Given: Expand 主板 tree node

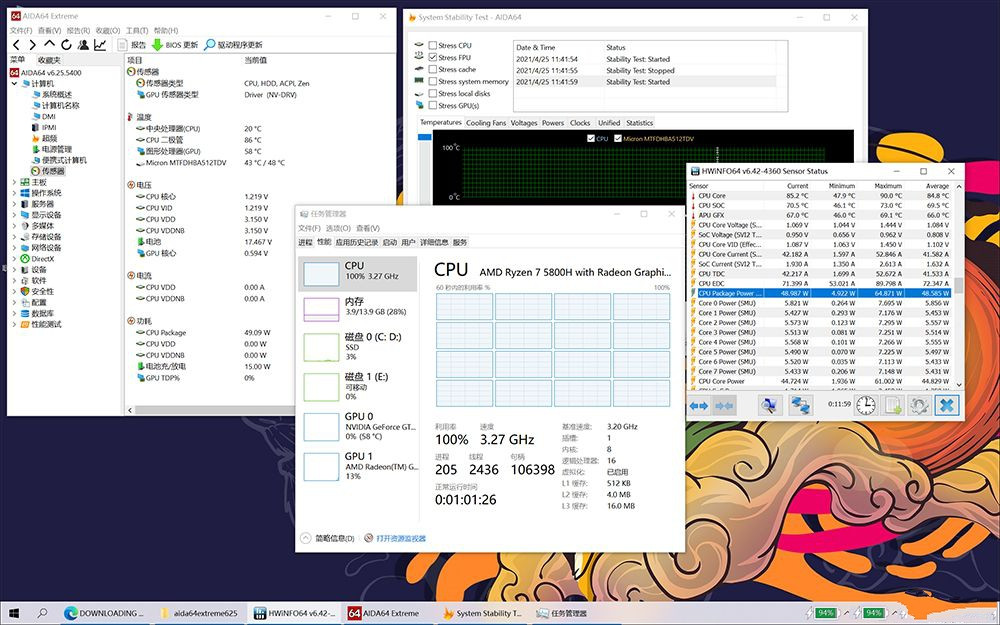Looking at the screenshot, I should 15,182.
